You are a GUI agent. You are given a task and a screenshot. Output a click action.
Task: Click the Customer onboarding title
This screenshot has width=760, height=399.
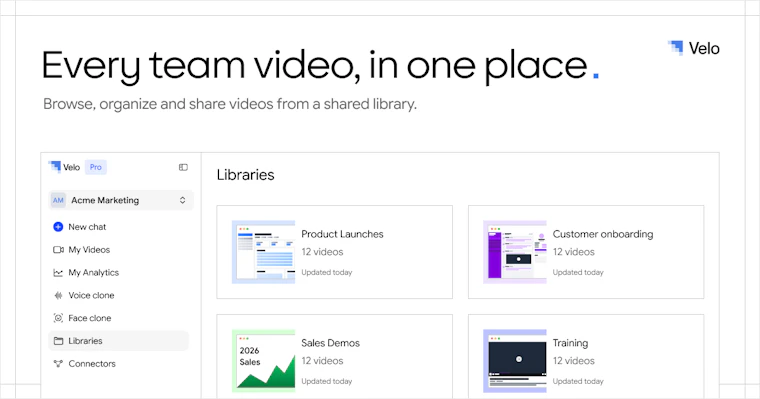tap(603, 234)
